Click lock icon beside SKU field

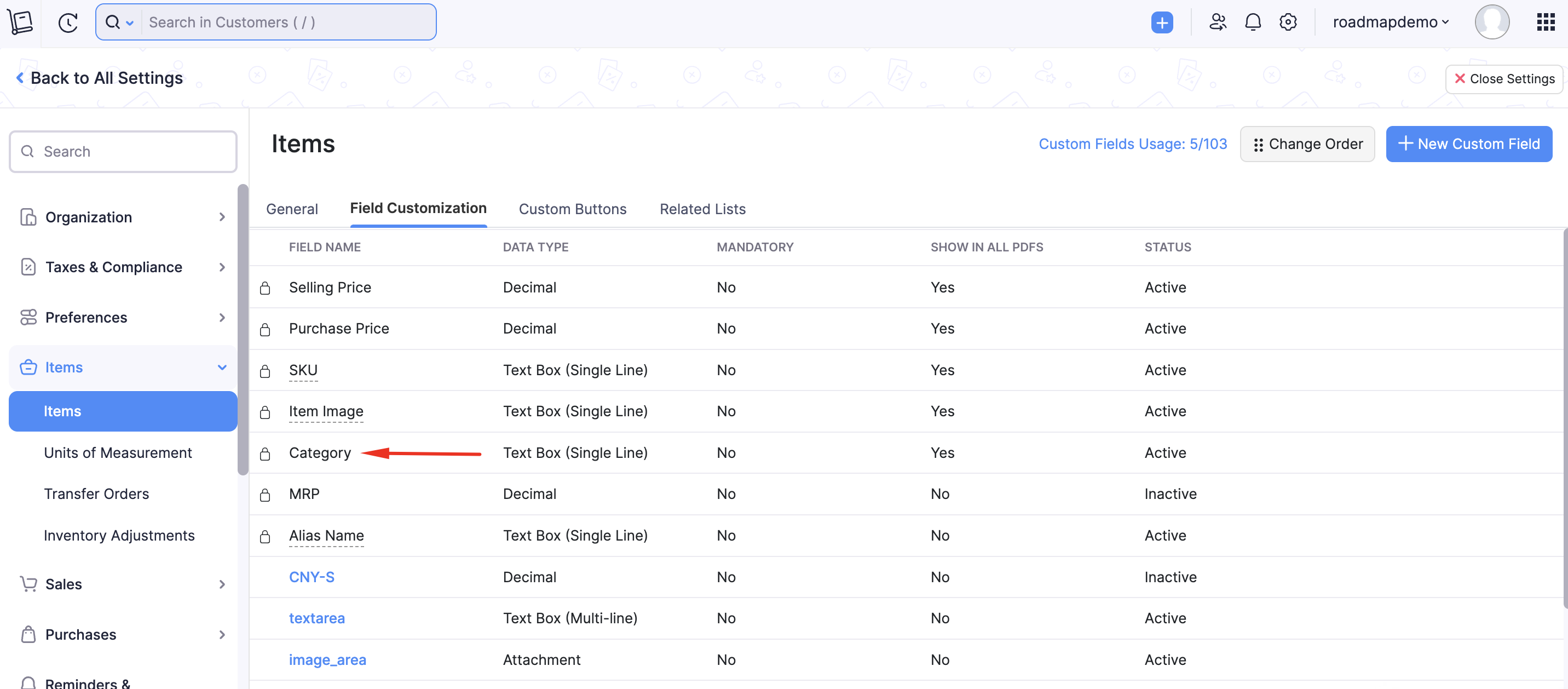point(265,370)
